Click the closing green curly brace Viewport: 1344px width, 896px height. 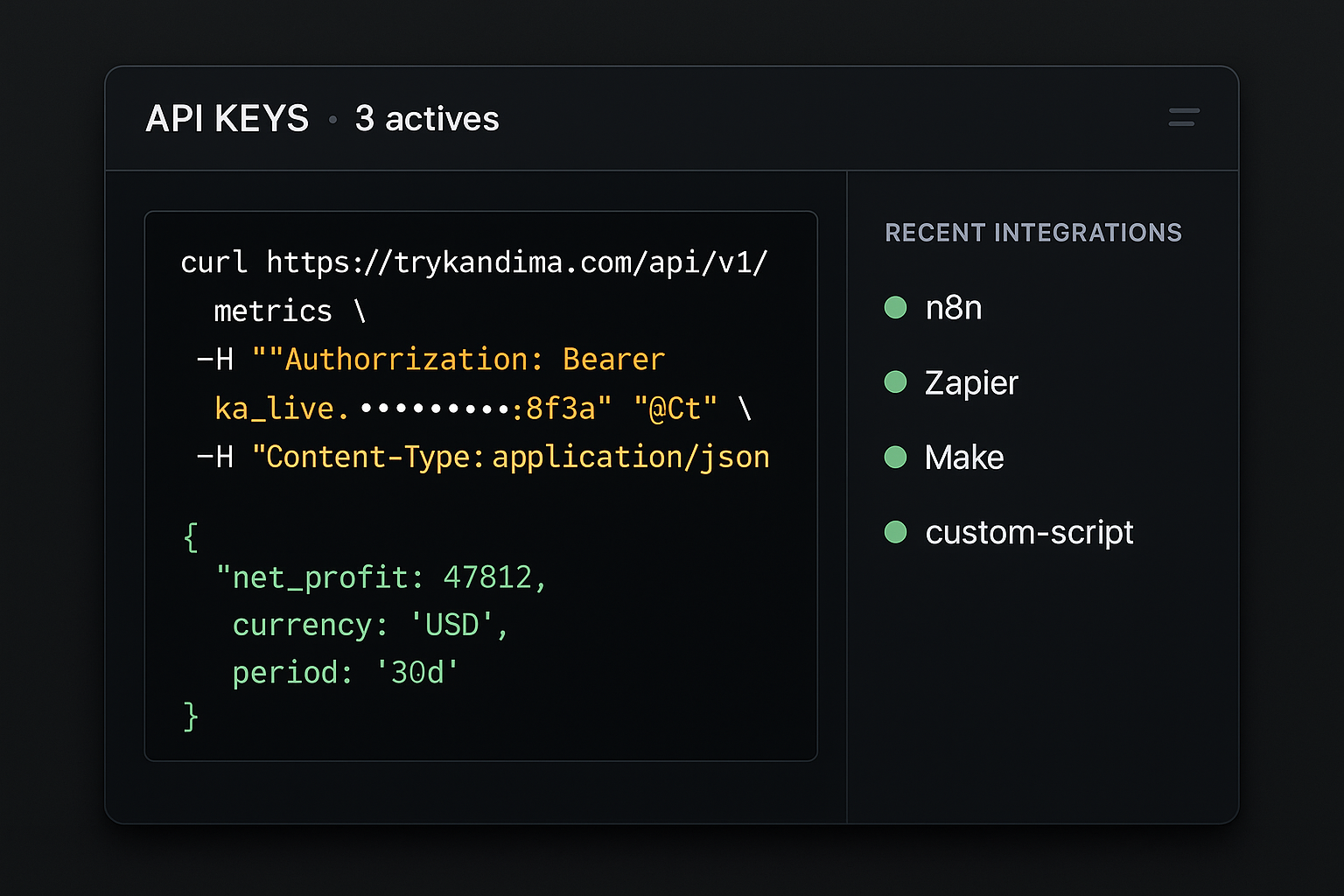191,716
